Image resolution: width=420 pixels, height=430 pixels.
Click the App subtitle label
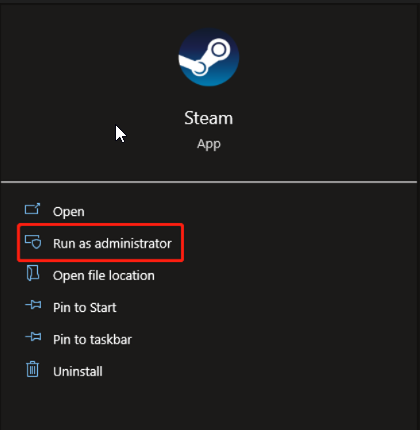(x=209, y=144)
